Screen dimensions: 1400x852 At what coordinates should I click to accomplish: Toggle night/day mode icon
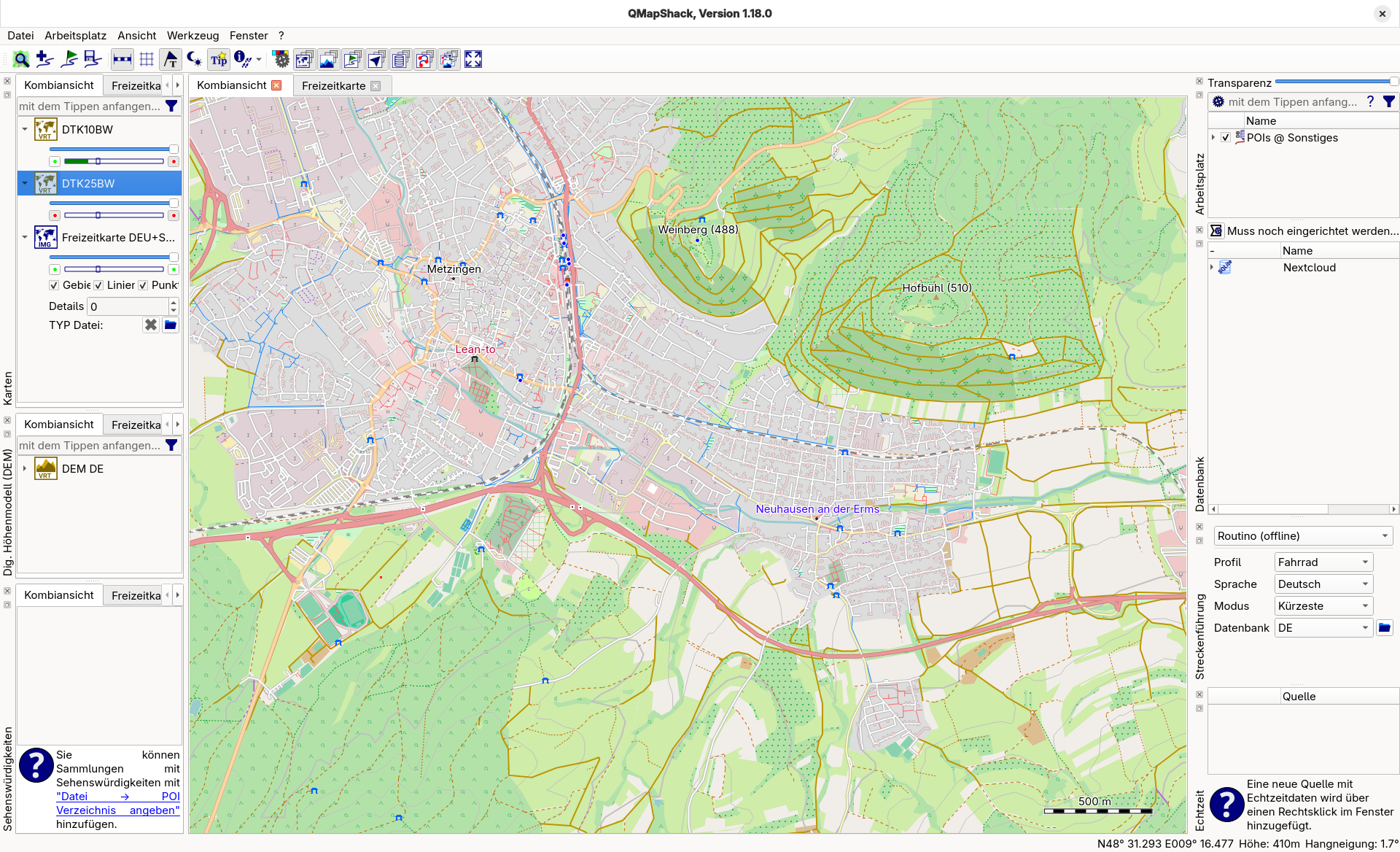point(194,60)
